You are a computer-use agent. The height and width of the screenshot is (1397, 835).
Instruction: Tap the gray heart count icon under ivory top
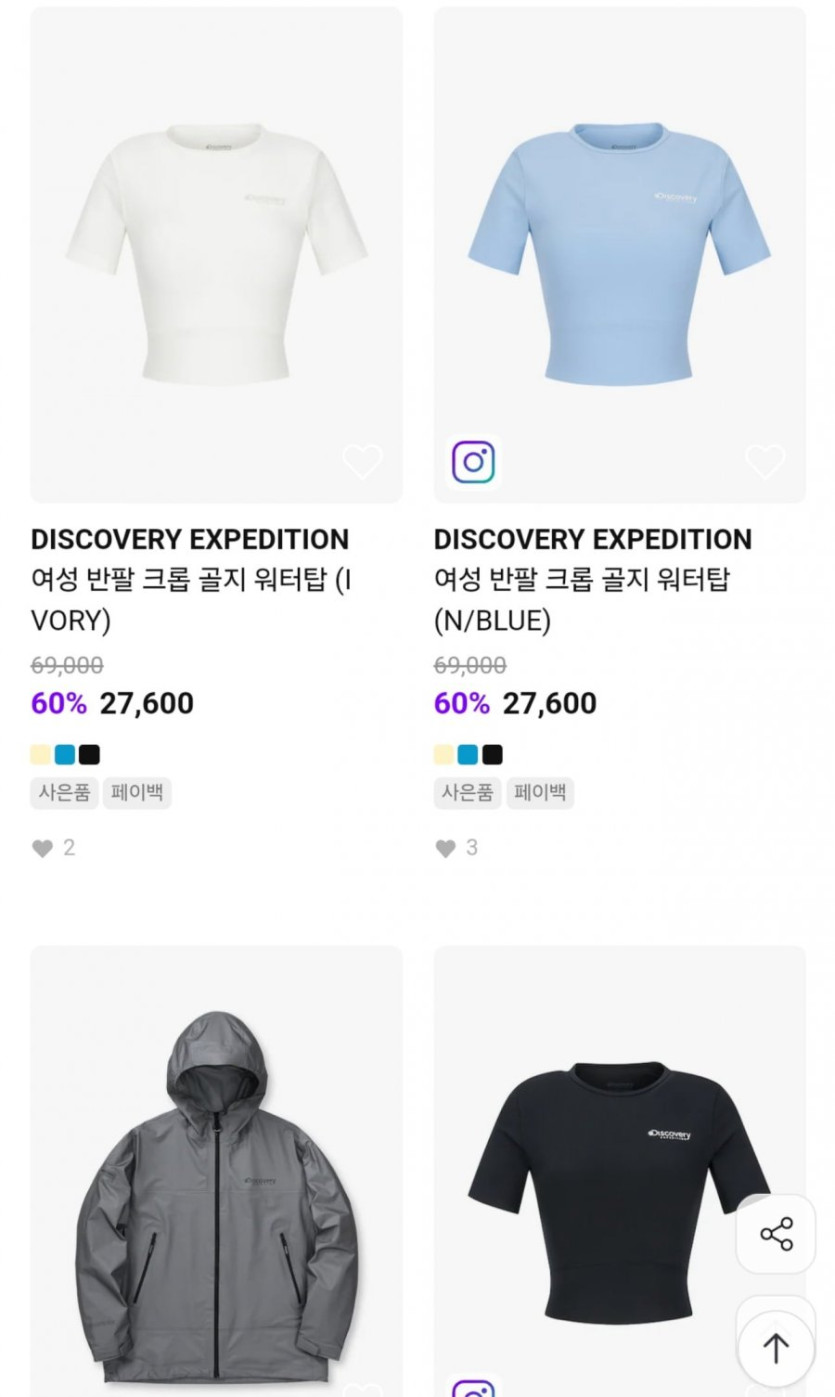pyautogui.click(x=42, y=848)
